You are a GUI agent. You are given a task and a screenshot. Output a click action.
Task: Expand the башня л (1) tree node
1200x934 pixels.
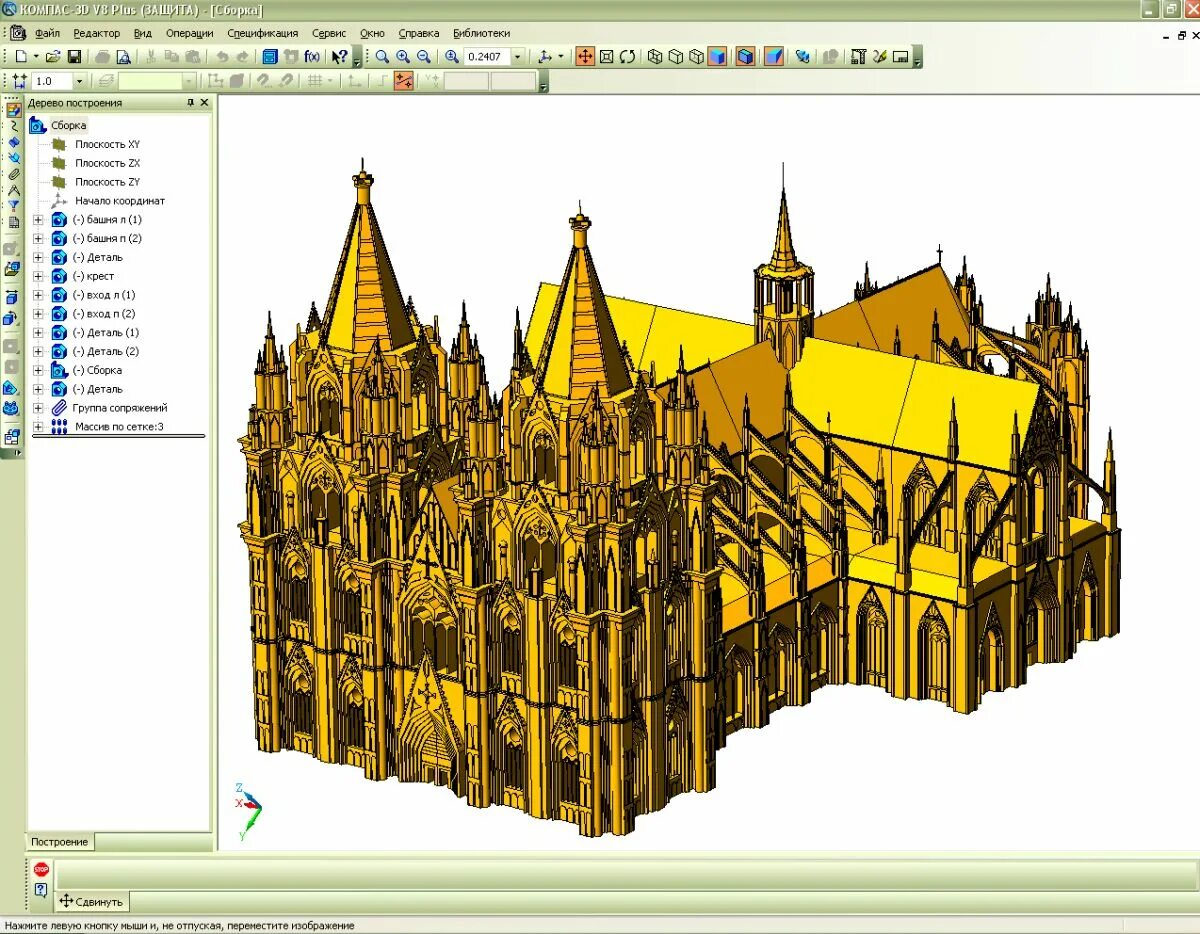[x=38, y=220]
